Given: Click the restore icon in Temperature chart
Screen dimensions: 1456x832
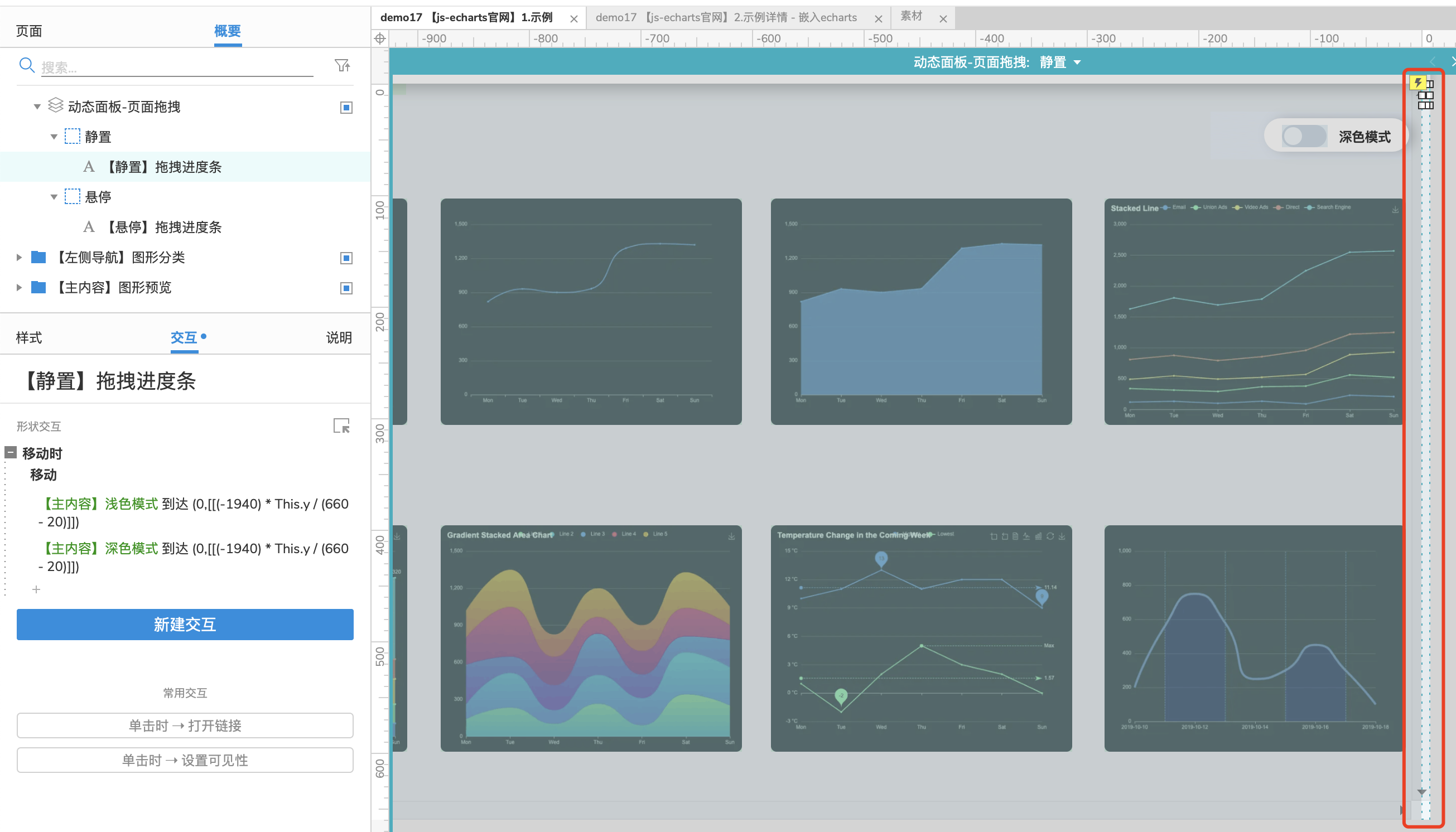Looking at the screenshot, I should (x=1050, y=536).
